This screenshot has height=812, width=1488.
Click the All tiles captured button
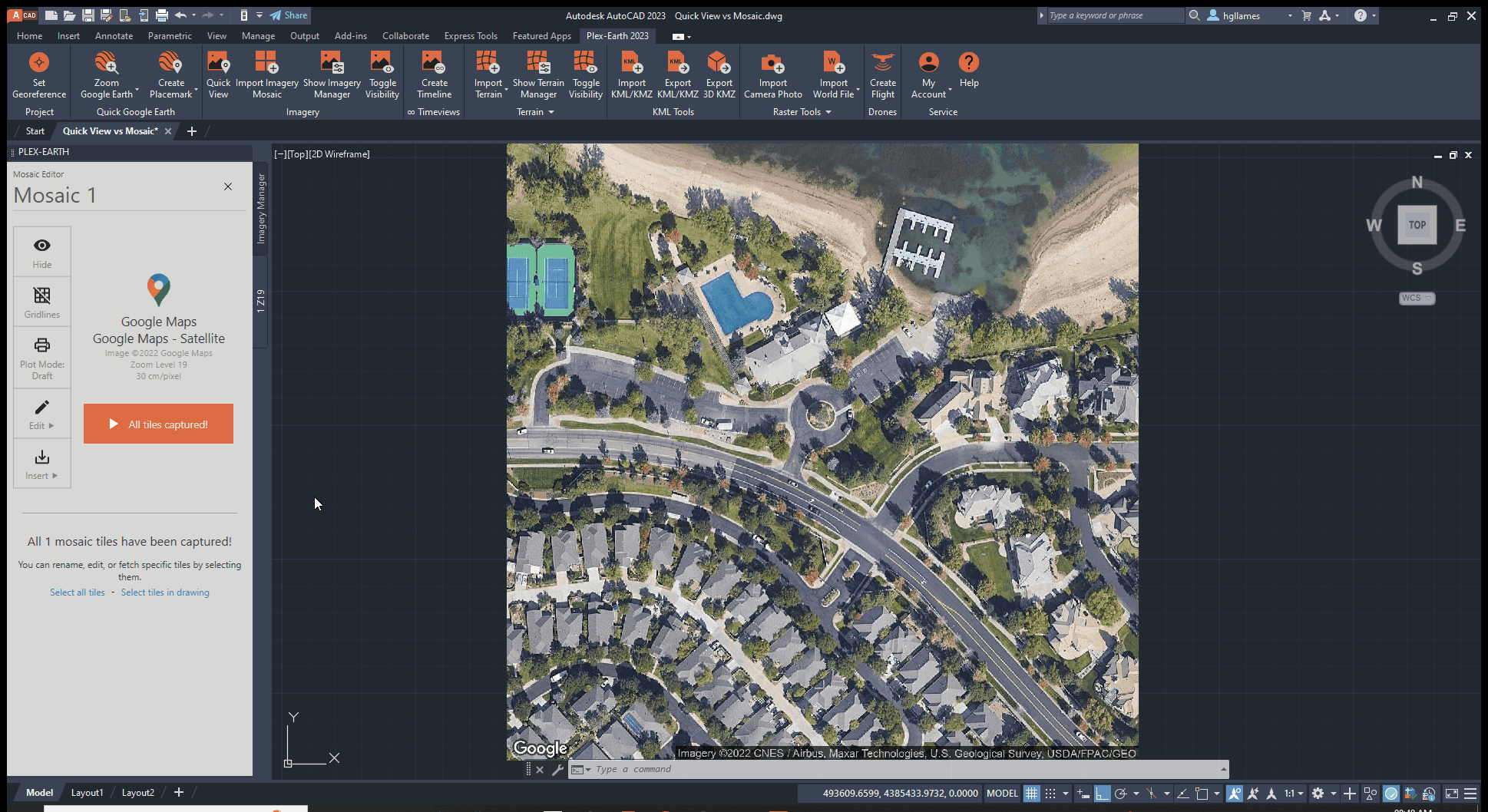pyautogui.click(x=158, y=424)
